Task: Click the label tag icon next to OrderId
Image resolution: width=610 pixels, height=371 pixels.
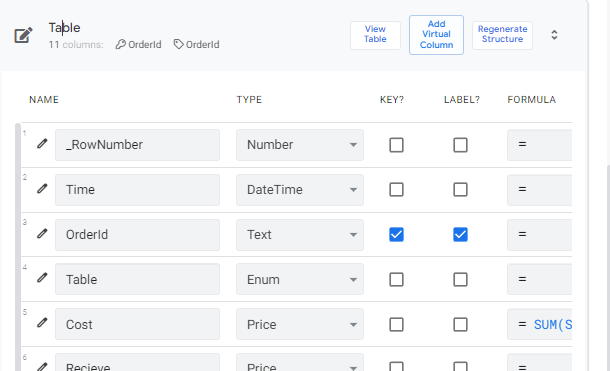Action: click(178, 44)
